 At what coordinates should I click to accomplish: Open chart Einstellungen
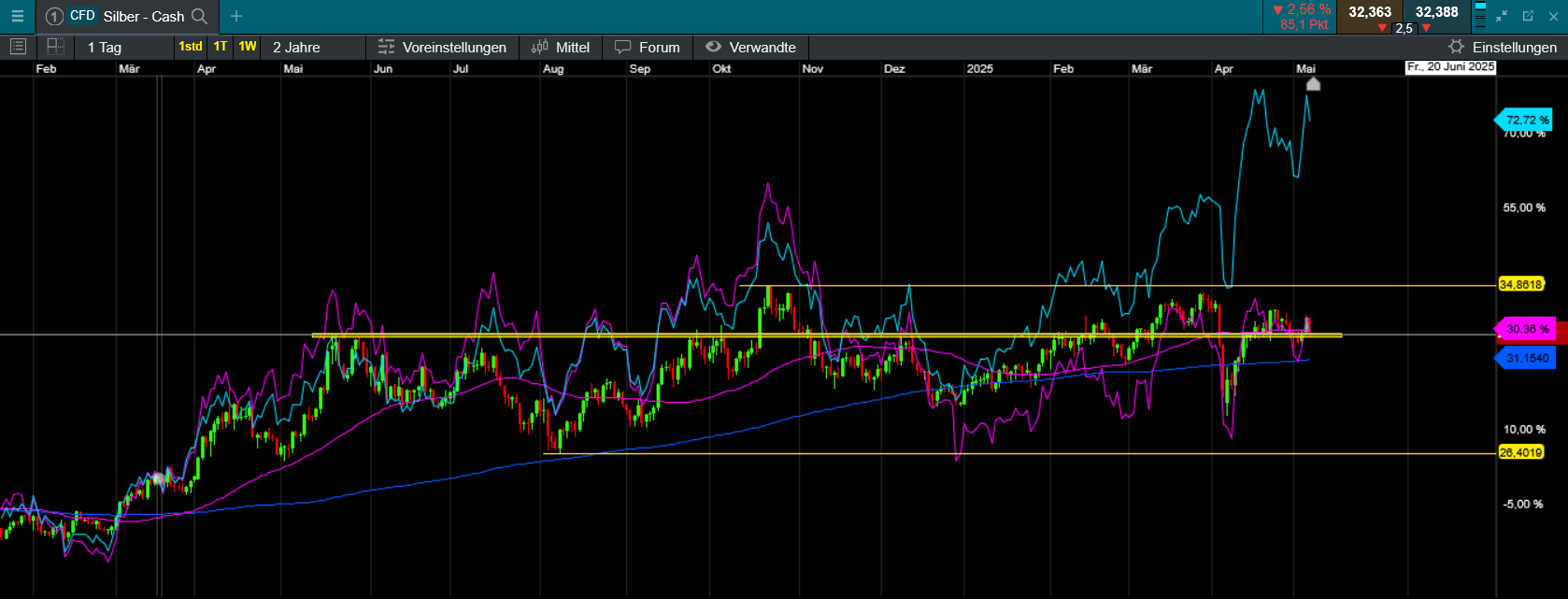pyautogui.click(x=1503, y=47)
